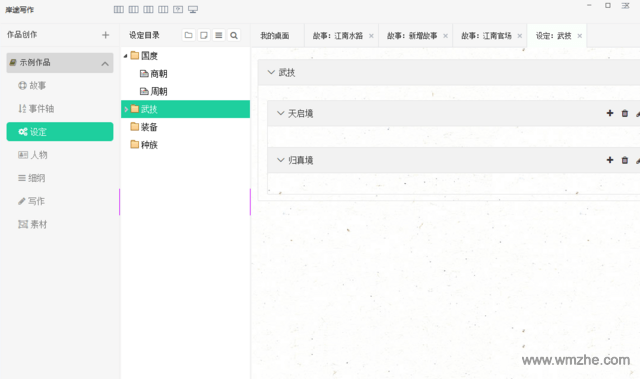Collapse the 天启境 section chevron
The image size is (640, 379).
point(280,113)
